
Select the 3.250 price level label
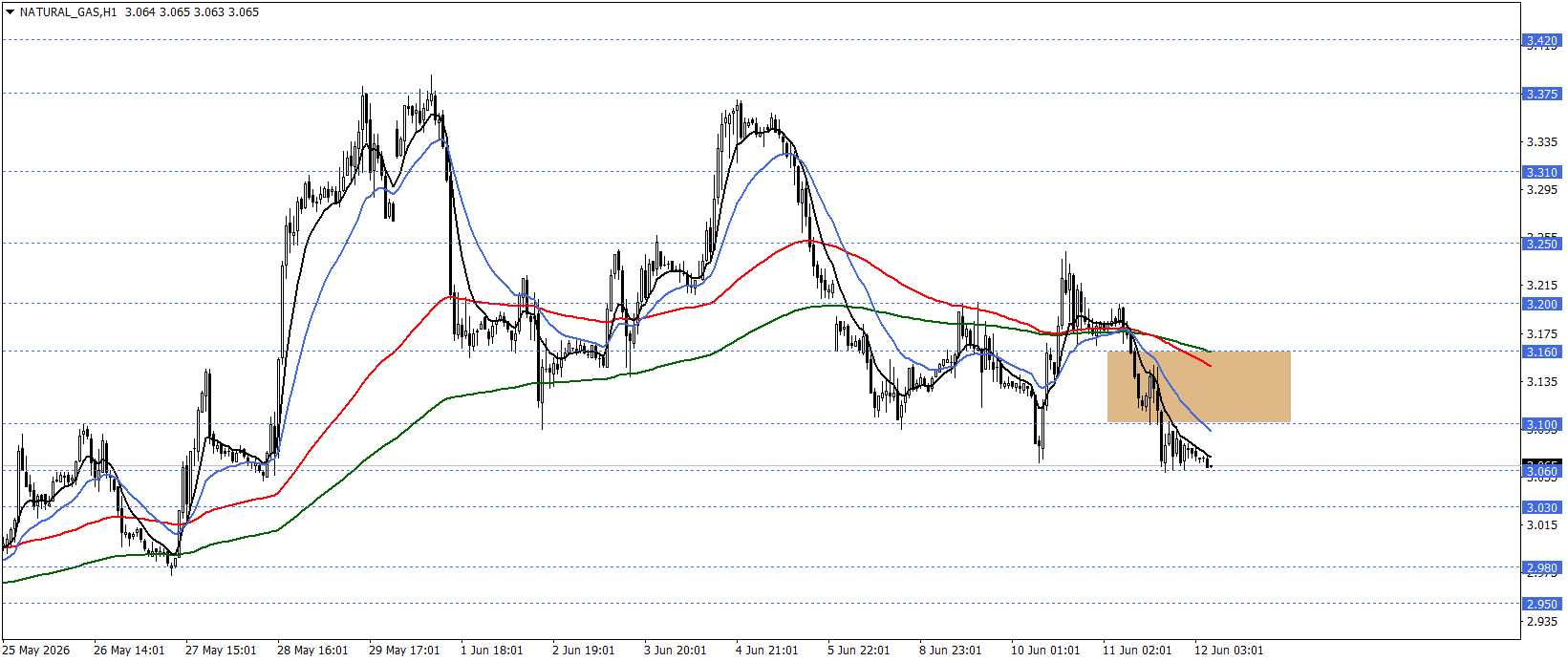[x=1541, y=244]
